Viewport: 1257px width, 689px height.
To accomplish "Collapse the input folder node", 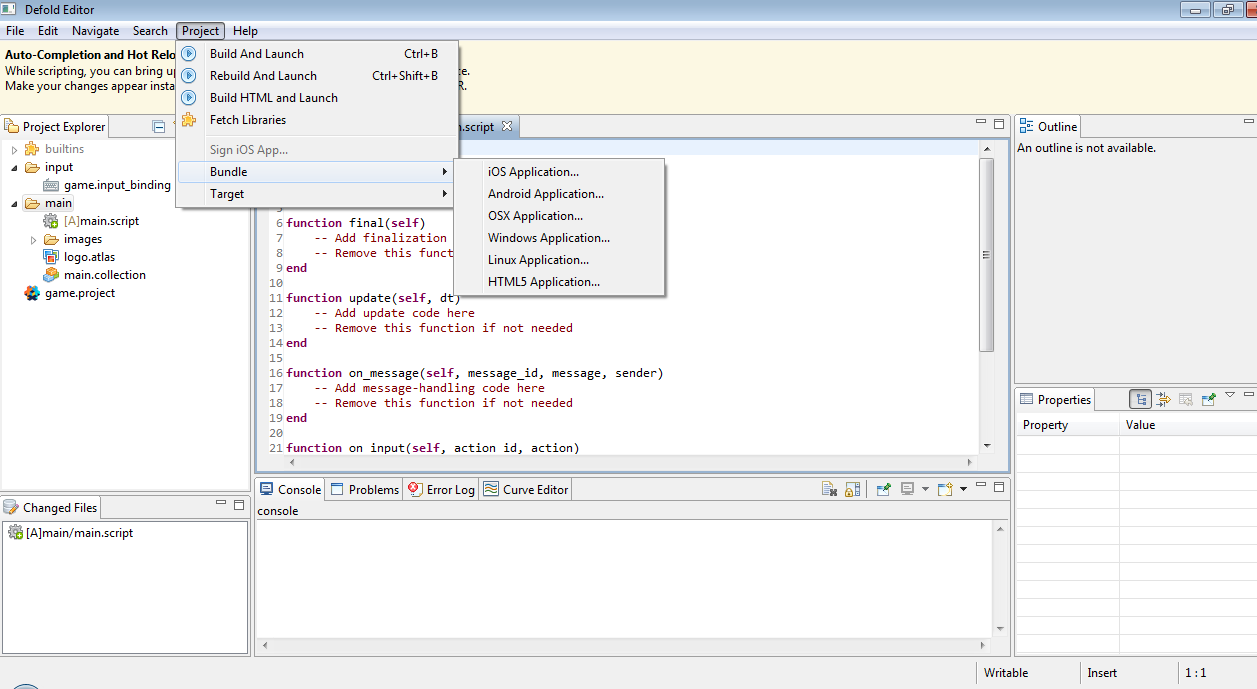I will click(14, 167).
